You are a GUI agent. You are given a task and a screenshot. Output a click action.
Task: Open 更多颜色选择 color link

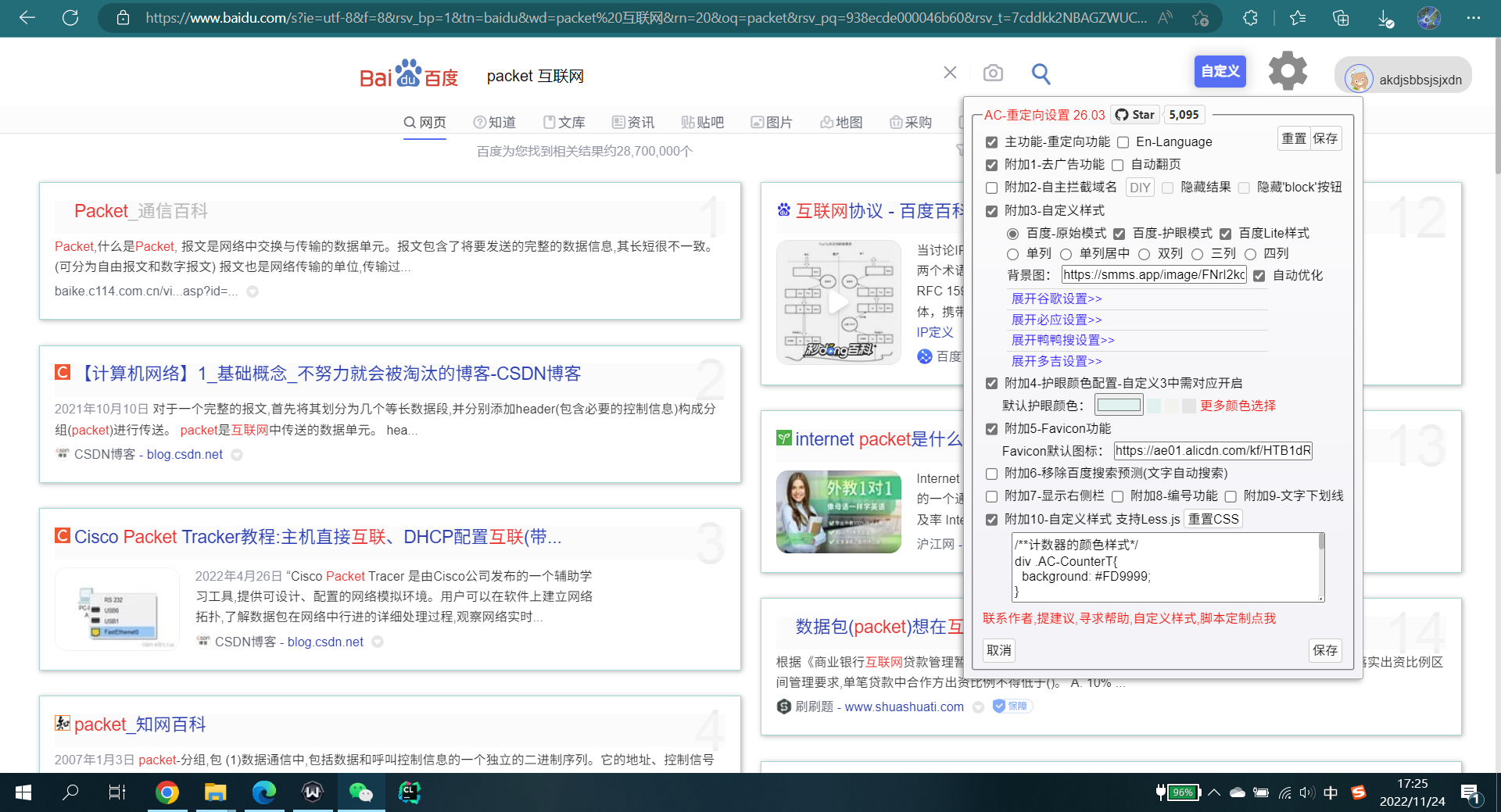tap(1238, 406)
